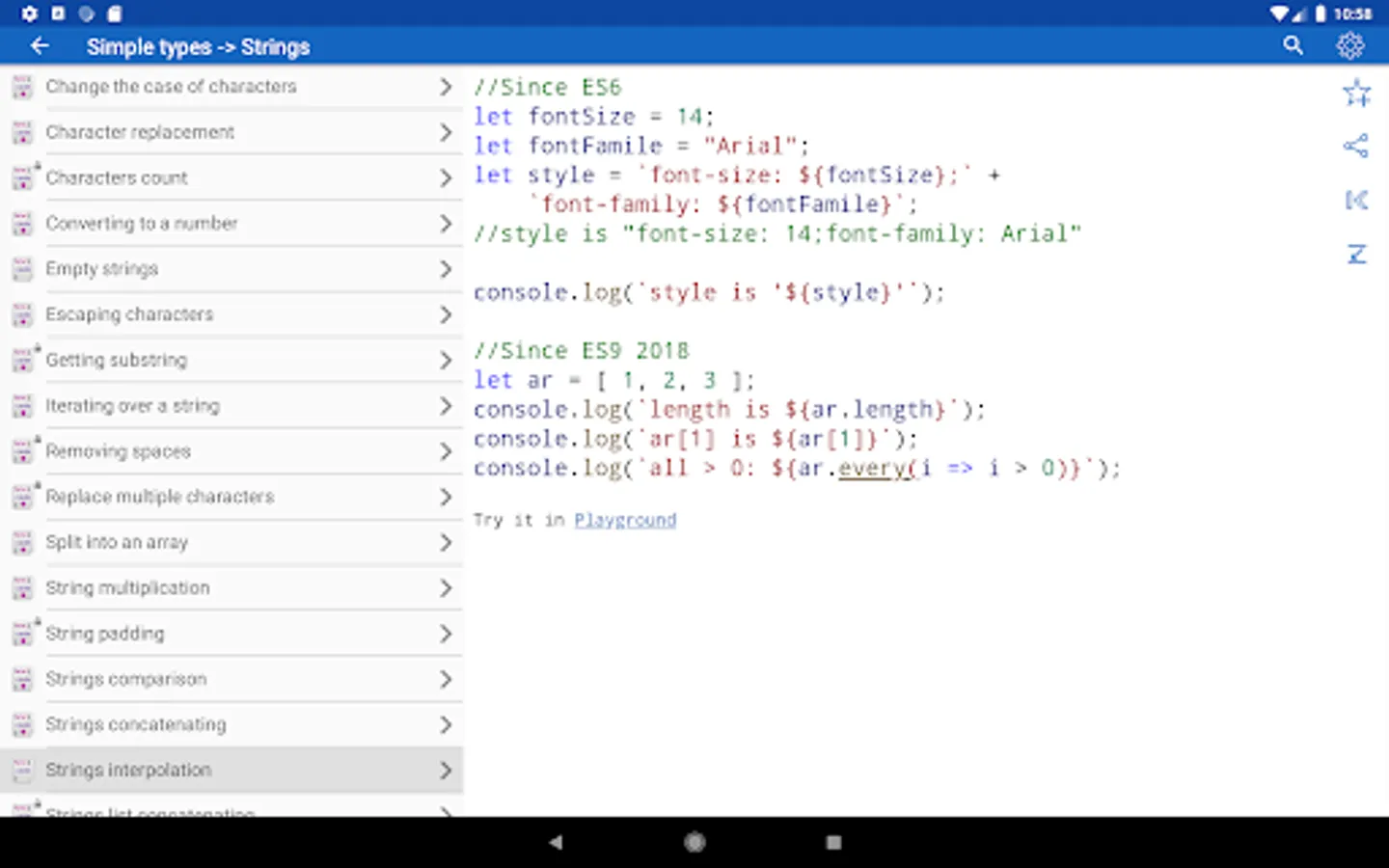Tap the icon beside Split into an array

pyautogui.click(x=22, y=542)
